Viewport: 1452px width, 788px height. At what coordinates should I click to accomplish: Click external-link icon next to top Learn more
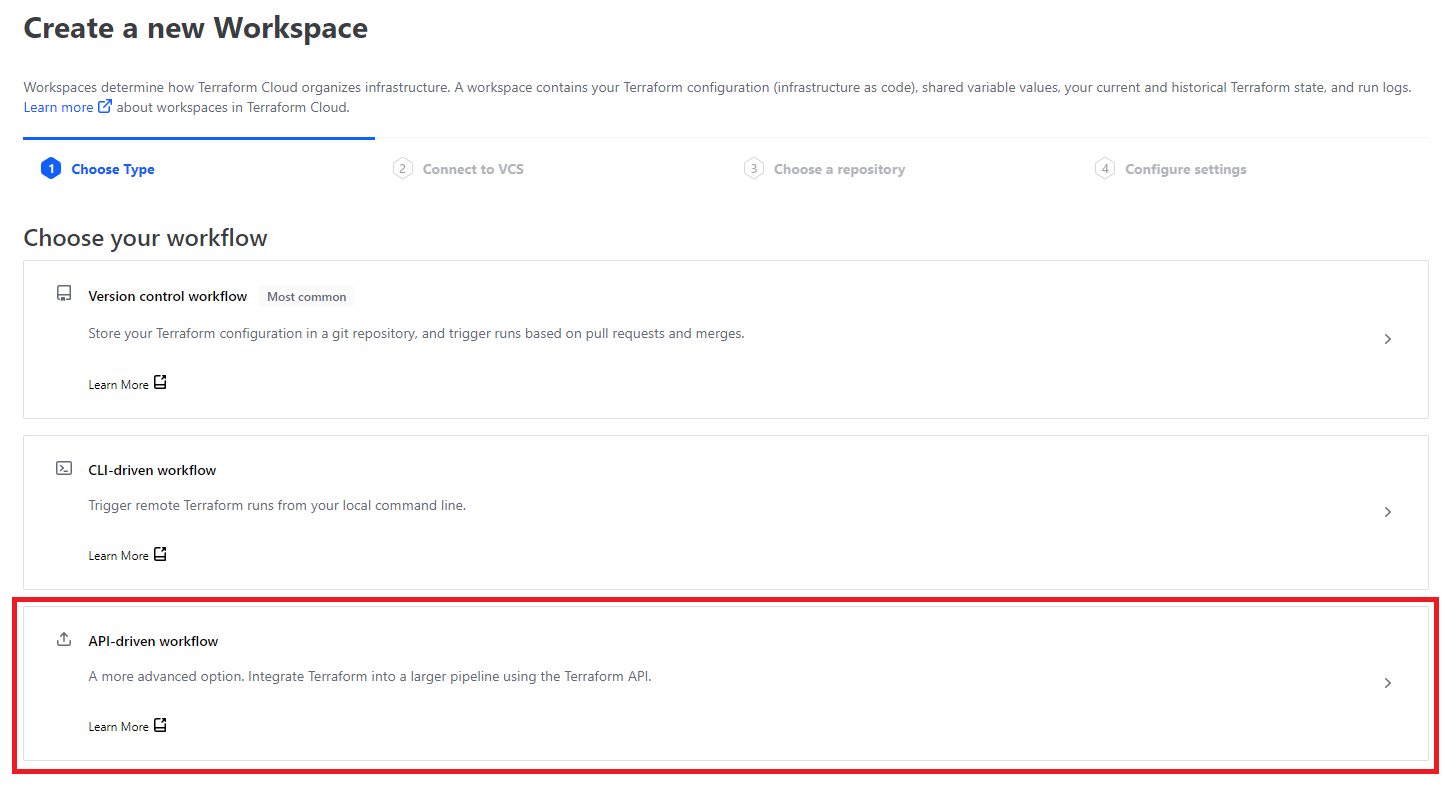point(104,106)
